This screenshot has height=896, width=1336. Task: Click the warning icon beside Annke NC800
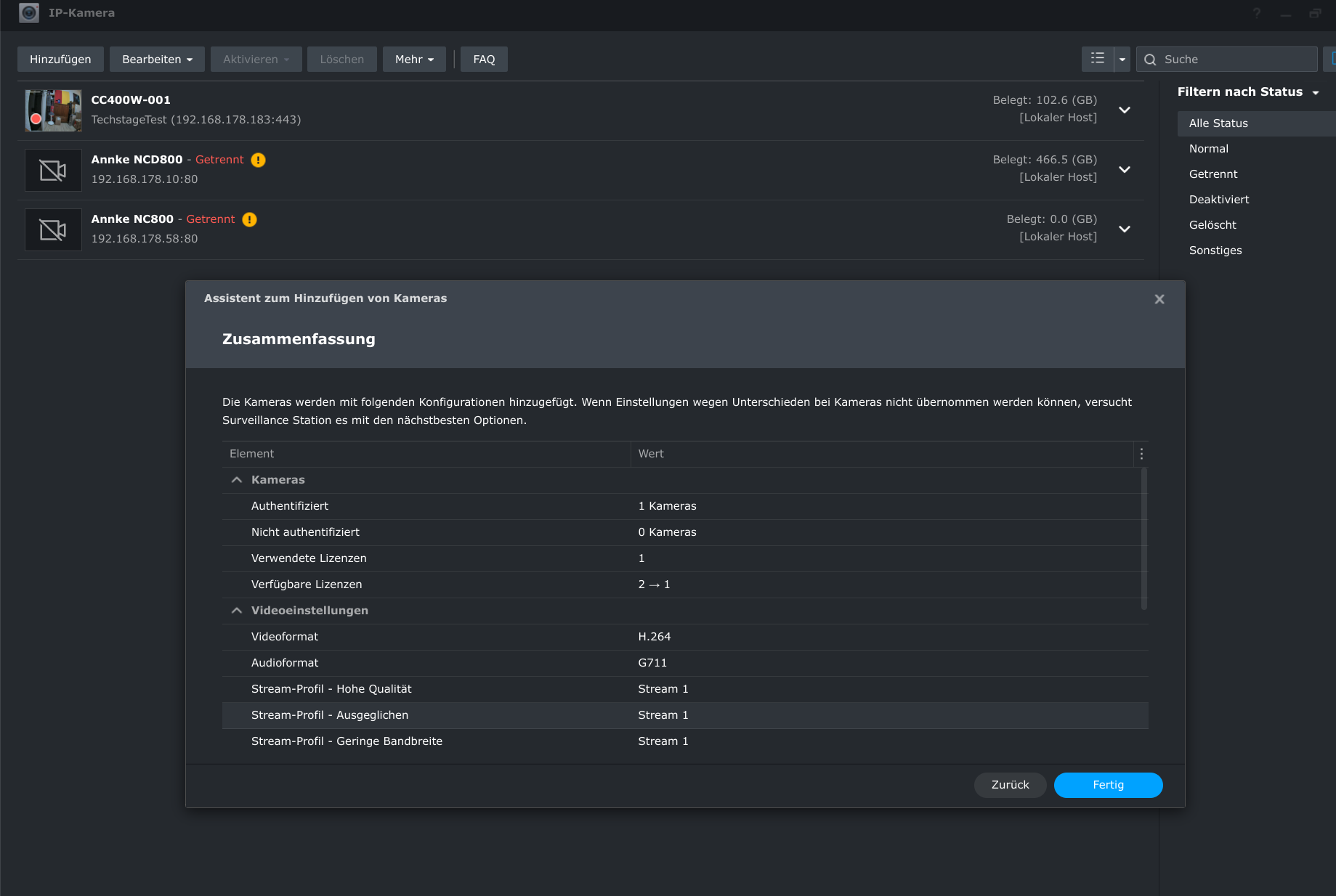249,219
